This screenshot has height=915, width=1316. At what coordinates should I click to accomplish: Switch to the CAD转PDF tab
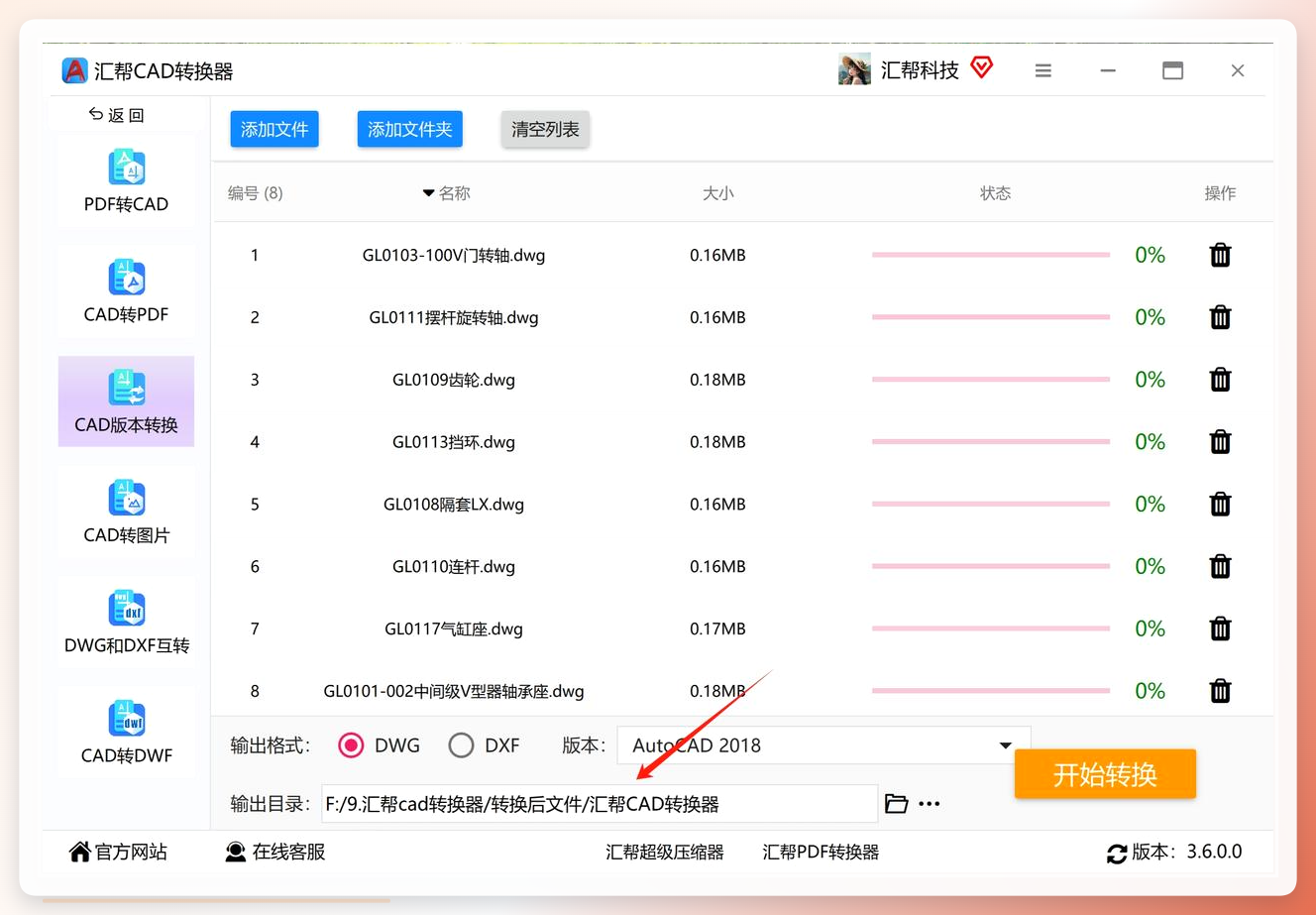126,291
